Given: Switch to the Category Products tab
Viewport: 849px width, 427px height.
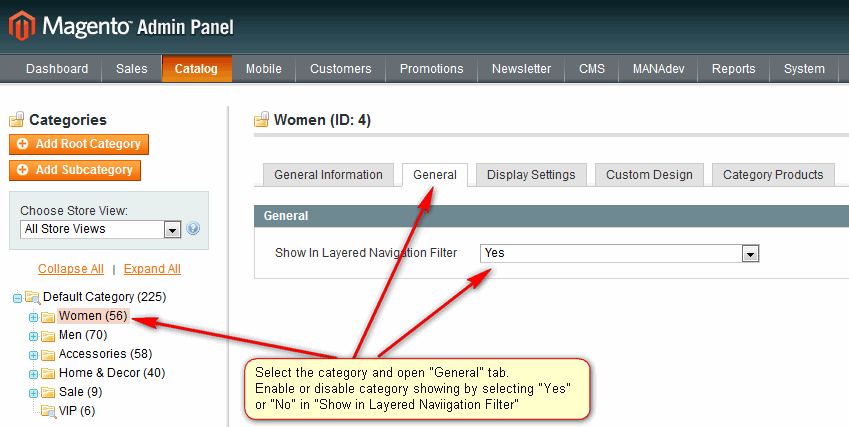Looking at the screenshot, I should click(x=773, y=175).
